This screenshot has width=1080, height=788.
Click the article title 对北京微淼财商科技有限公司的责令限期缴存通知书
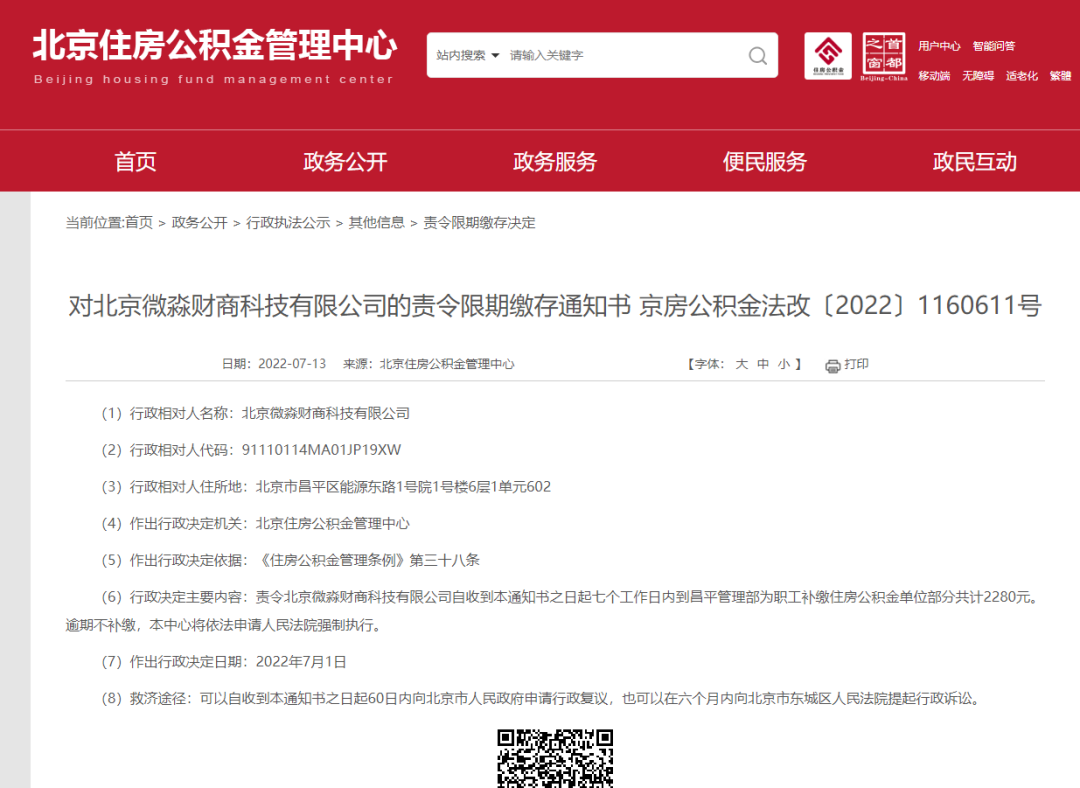349,305
